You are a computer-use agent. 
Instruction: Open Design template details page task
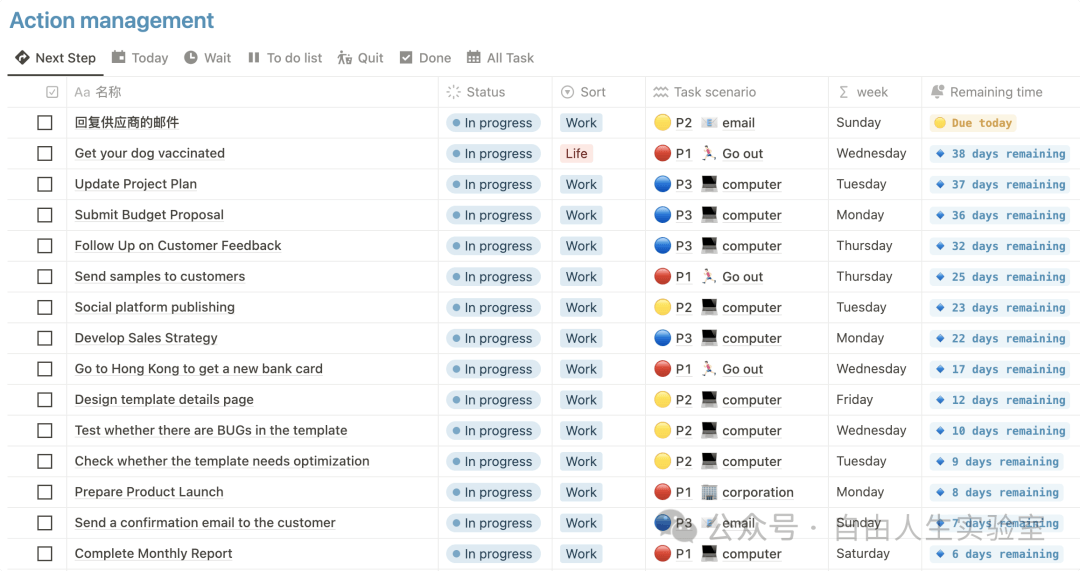click(x=164, y=399)
